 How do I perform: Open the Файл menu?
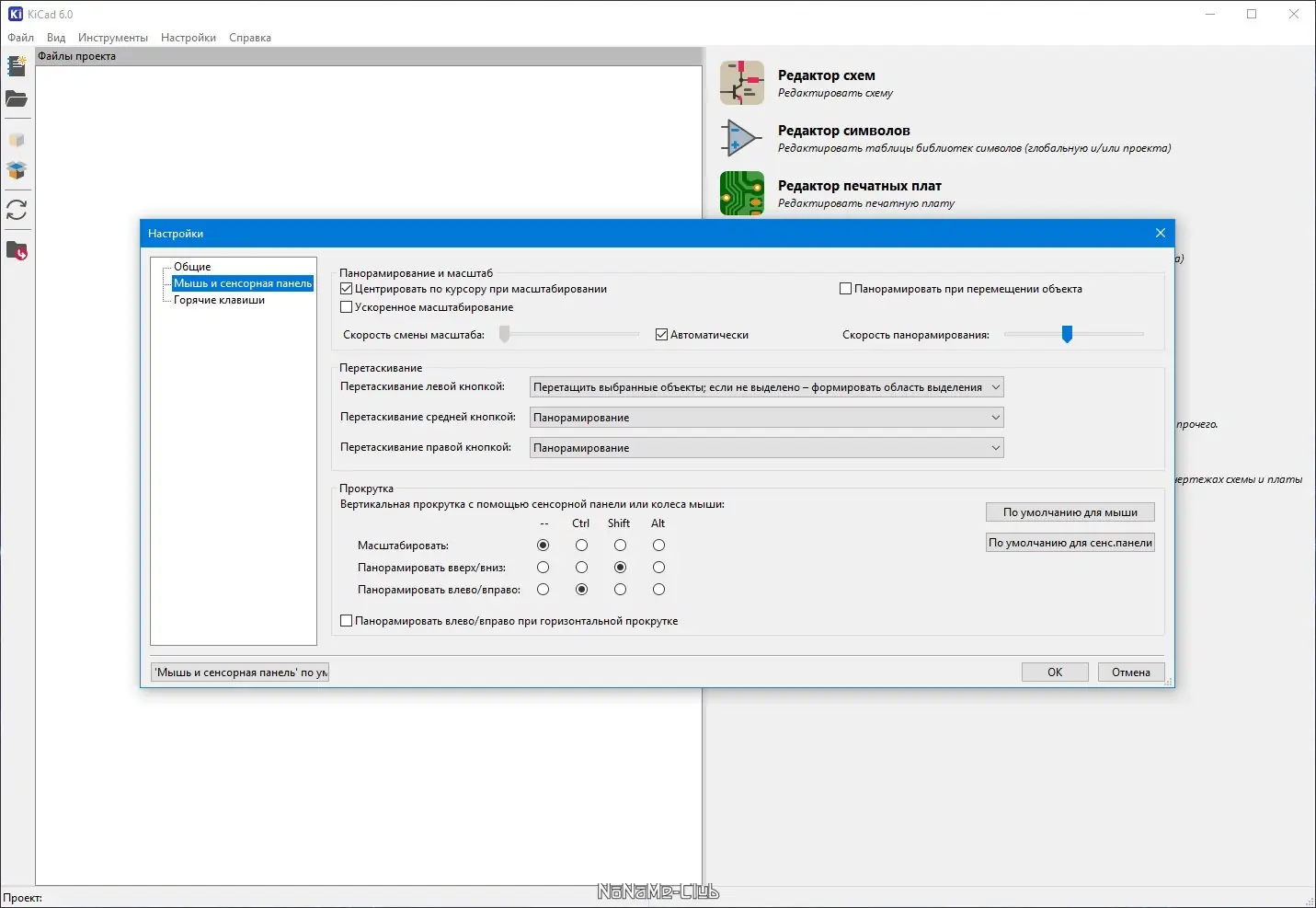pos(21,38)
